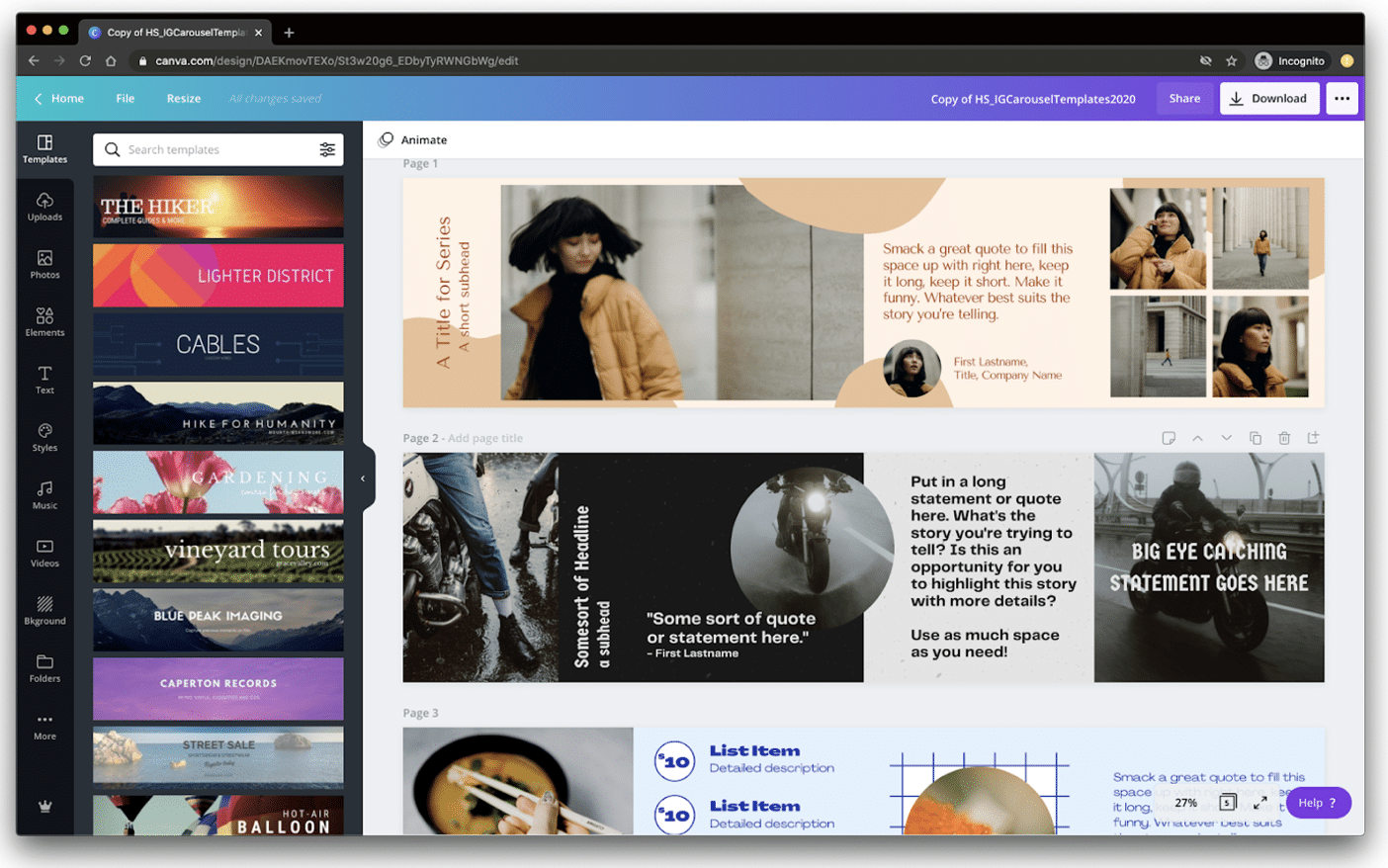Select the CAPERTON RECORDS template
This screenshot has width=1388, height=868.
pos(218,689)
